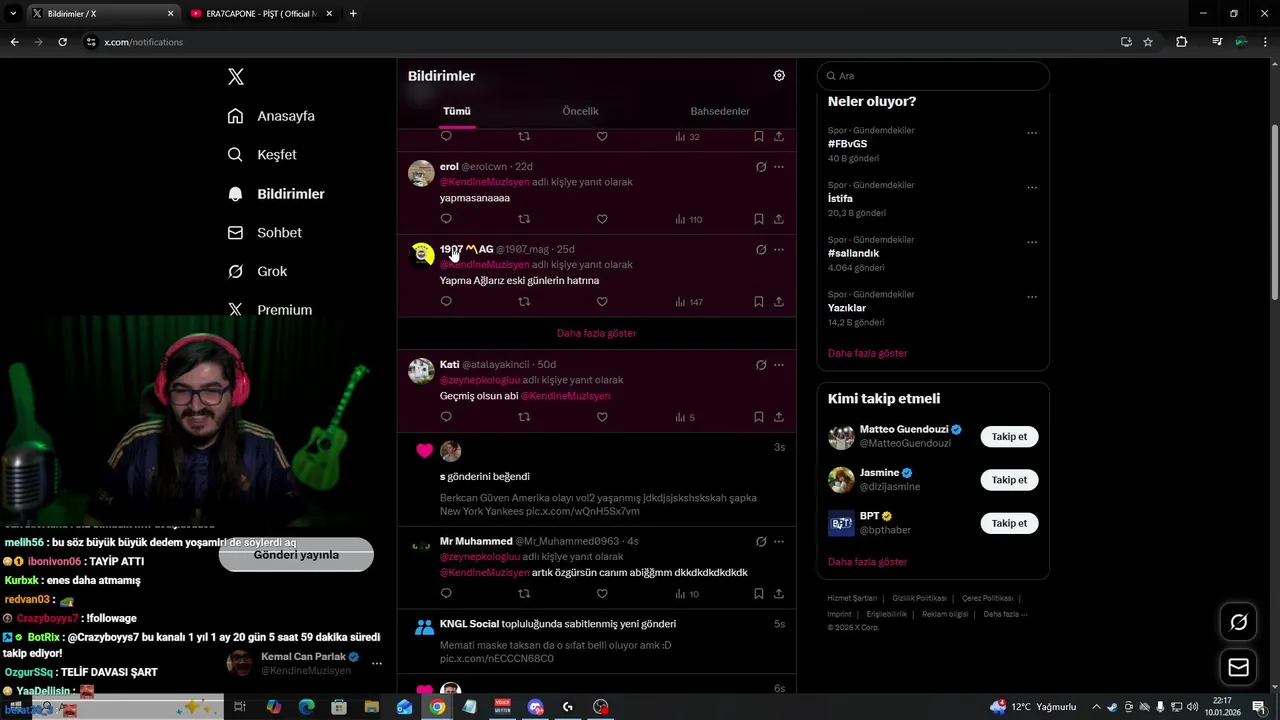This screenshot has width=1280, height=720.
Task: Switch to ERA7CAPONE - PİŞT browser tab
Action: click(262, 14)
